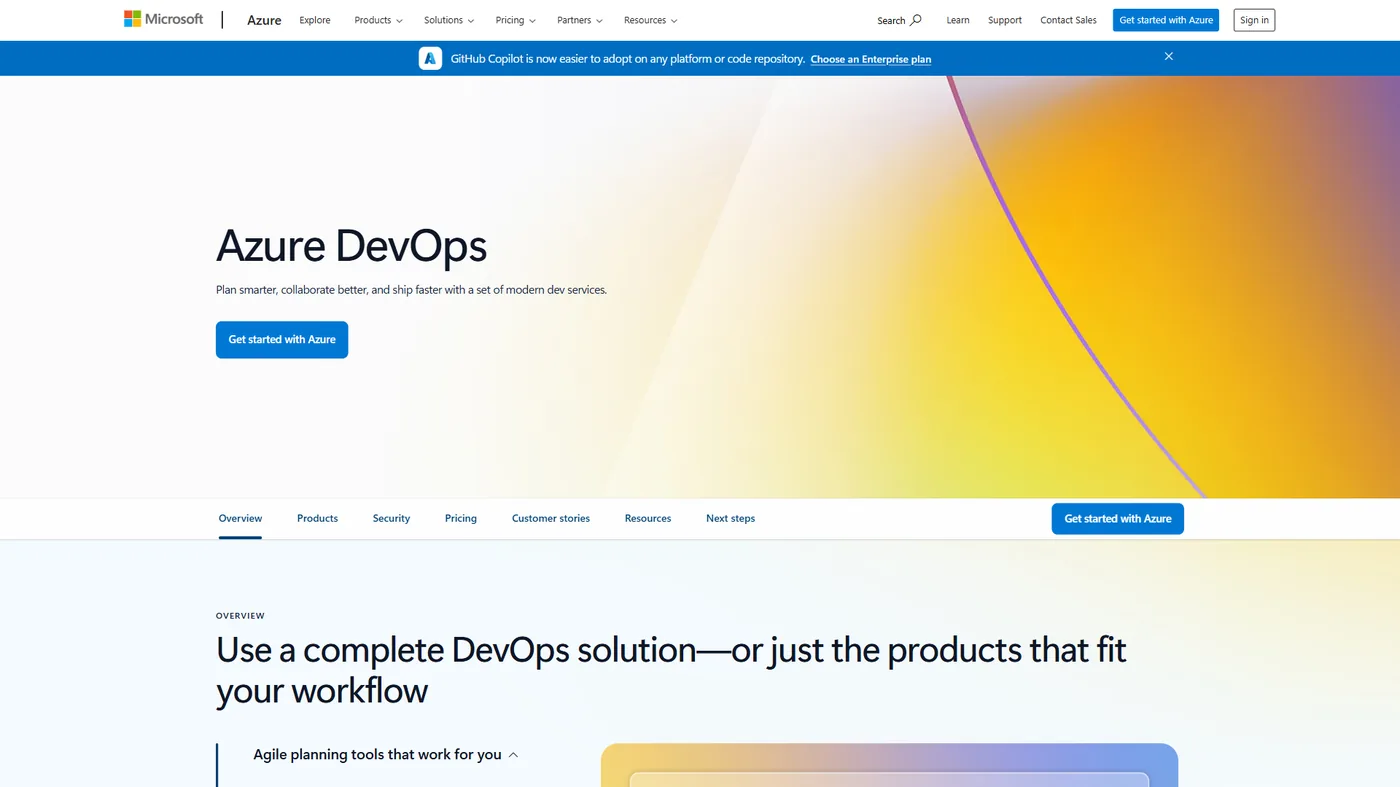This screenshot has width=1400, height=787.
Task: Follow Choose an Enterprise plan link
Action: [x=871, y=59]
